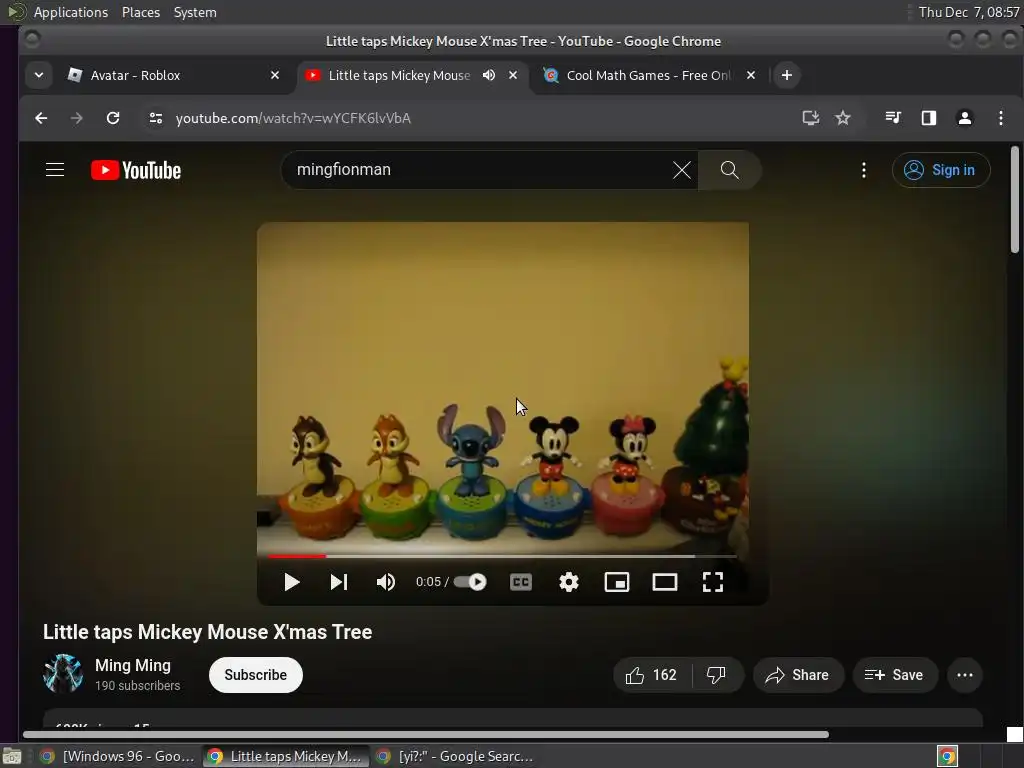This screenshot has height=768, width=1024.
Task: Reload the YouTube page
Action: pyautogui.click(x=113, y=118)
